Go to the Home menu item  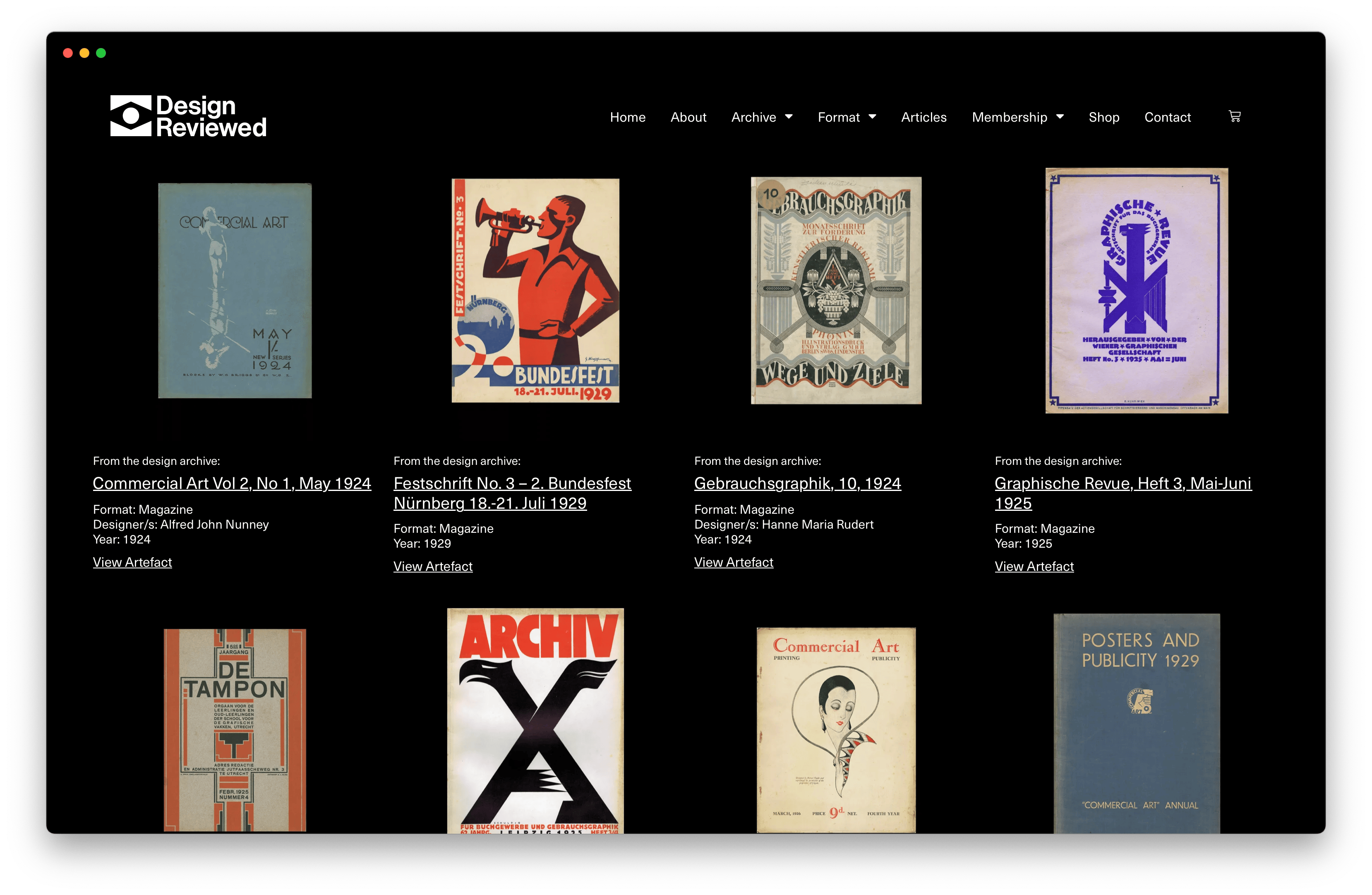point(627,117)
